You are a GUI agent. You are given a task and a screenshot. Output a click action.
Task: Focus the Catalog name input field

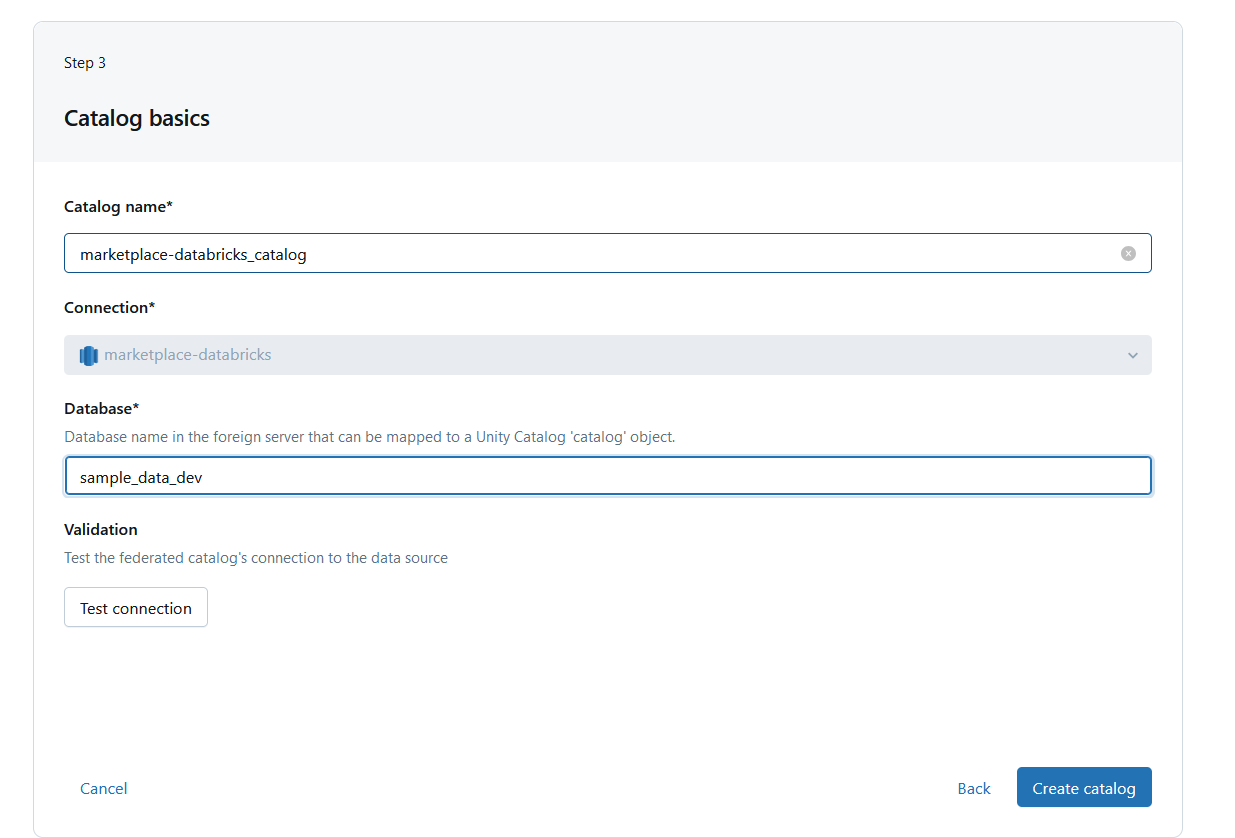[x=700, y=254]
